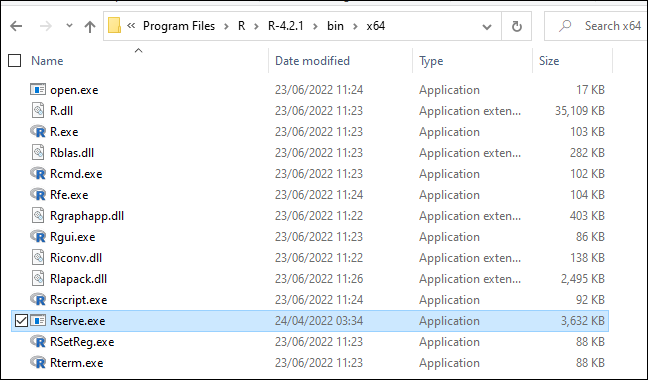The image size is (648, 380).
Task: Select the Rfe.exe file name
Action: [69, 195]
